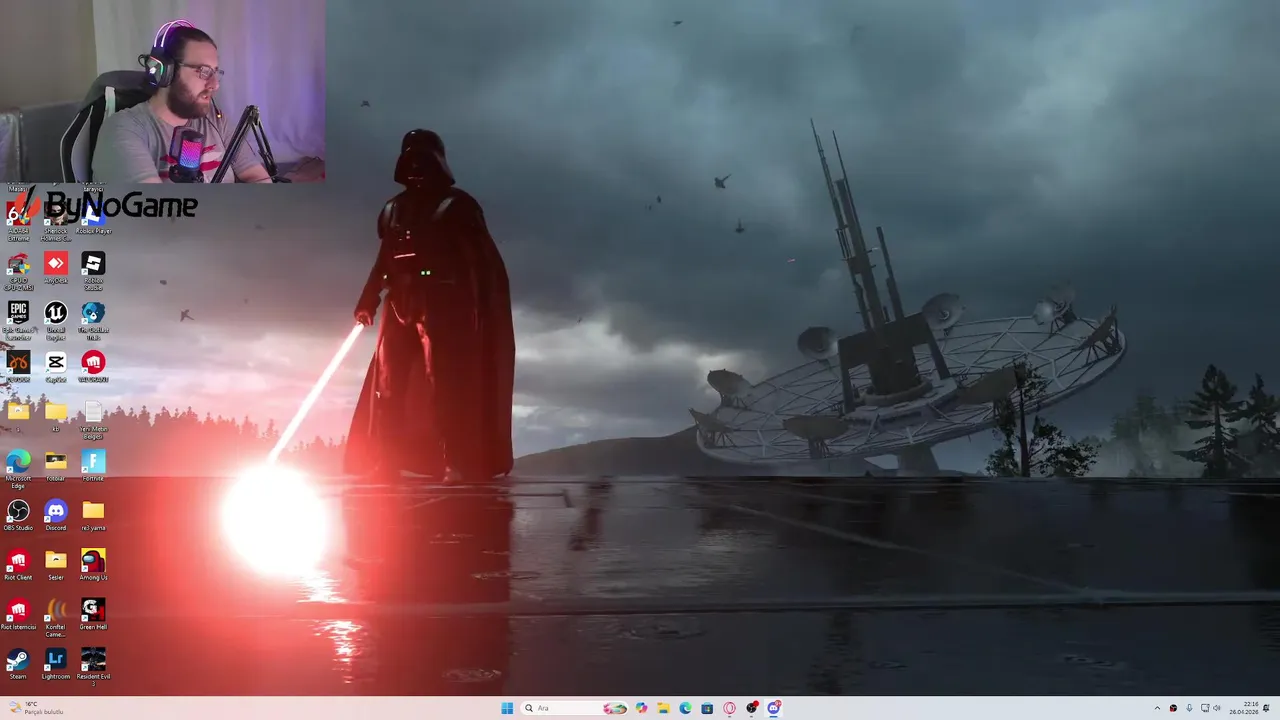The width and height of the screenshot is (1280, 720).
Task: Open the folder named kb
Action: point(56,416)
